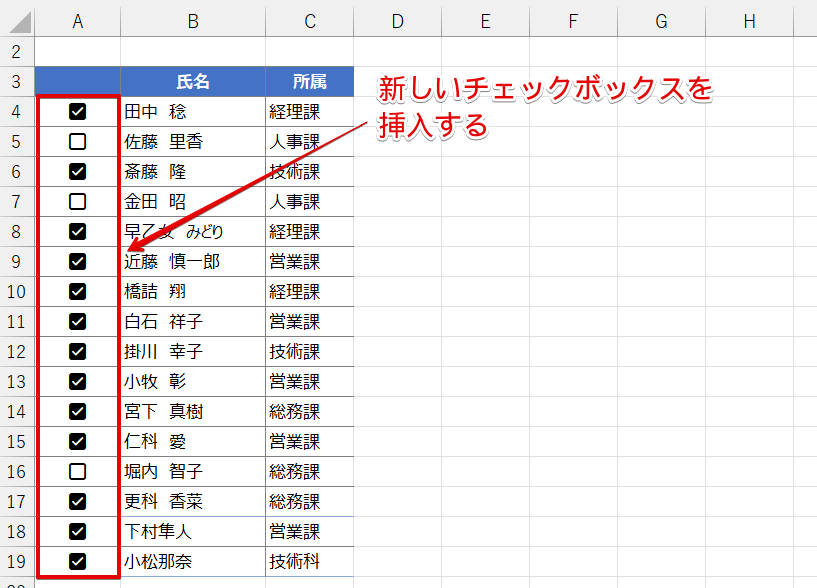Click the select-all corner triangle
The image size is (817, 588).
(19, 22)
